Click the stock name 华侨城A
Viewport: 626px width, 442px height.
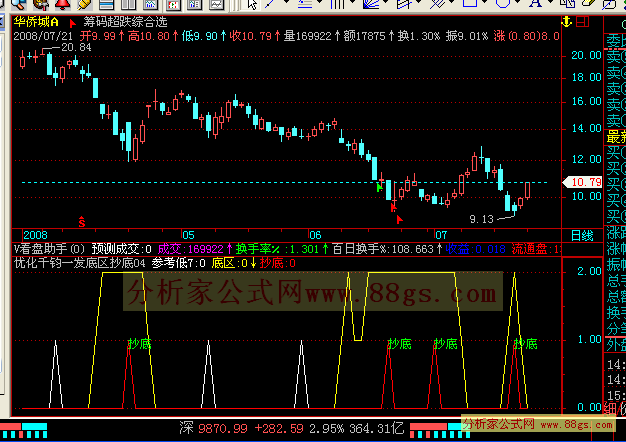(x=36, y=22)
